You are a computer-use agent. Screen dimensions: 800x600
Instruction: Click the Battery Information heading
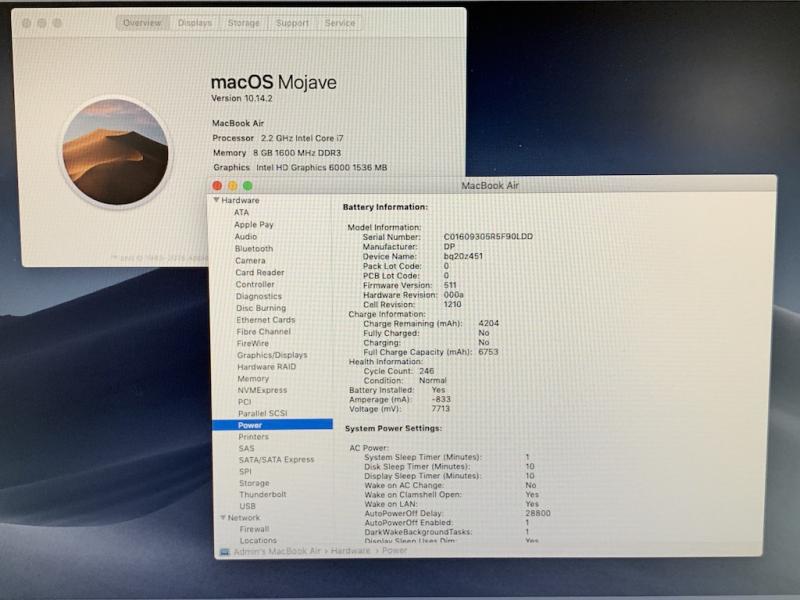click(385, 207)
